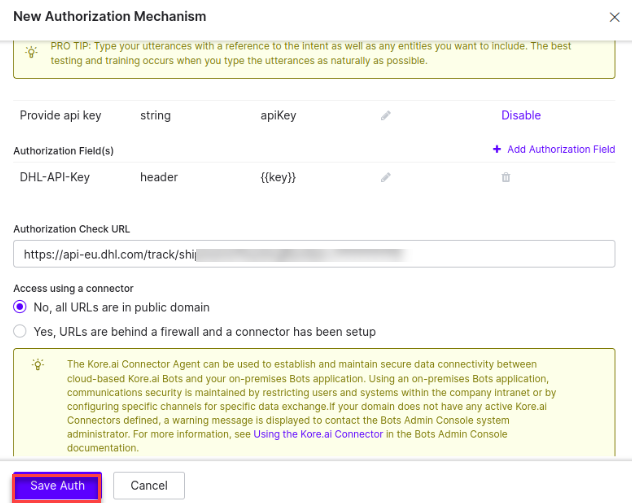632x503 pixels.
Task: Click the header field type
Action: (x=159, y=177)
